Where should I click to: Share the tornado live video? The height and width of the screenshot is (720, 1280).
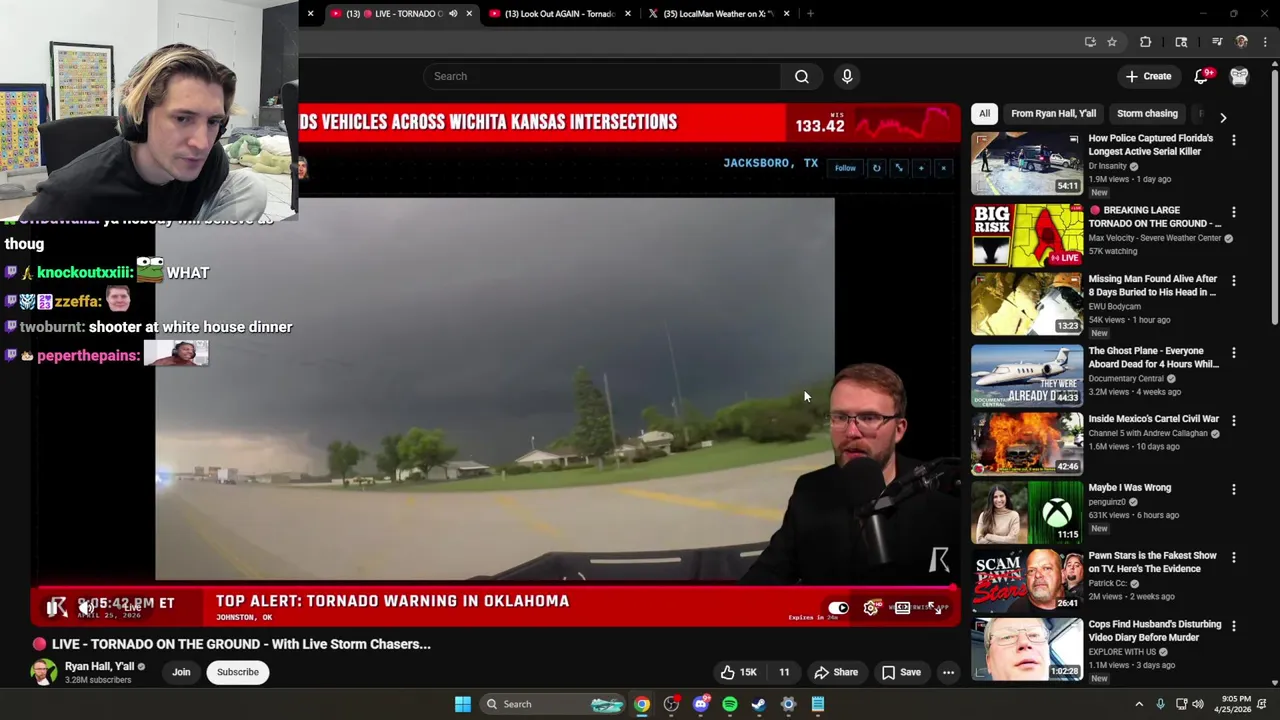(836, 672)
